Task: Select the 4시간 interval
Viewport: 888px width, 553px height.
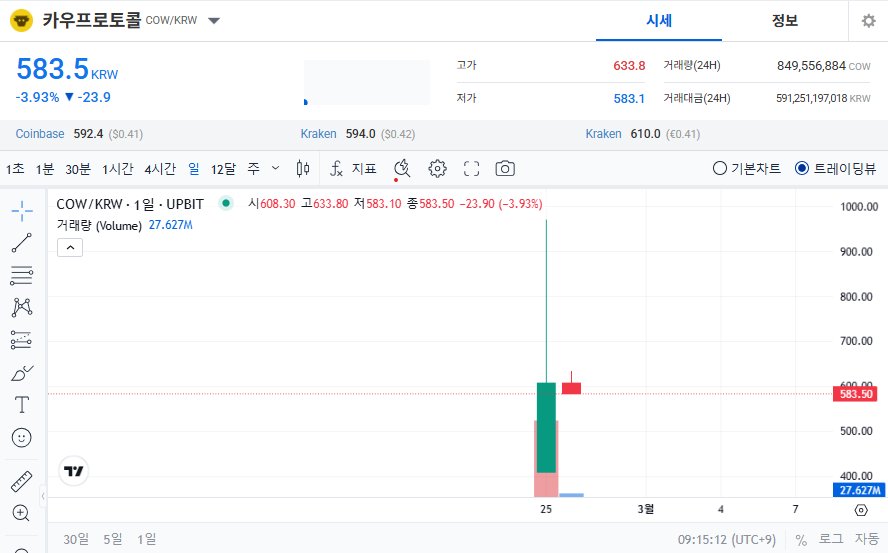Action: [160, 169]
